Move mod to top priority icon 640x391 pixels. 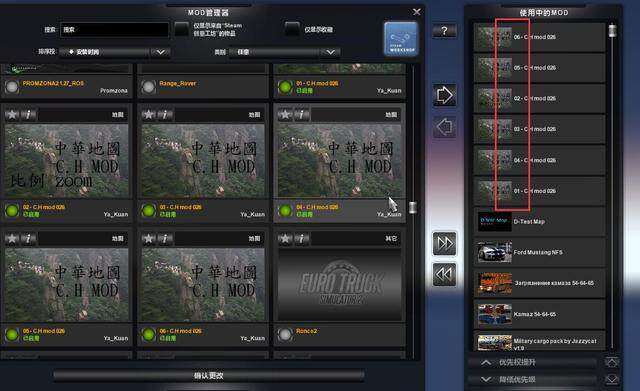[611, 362]
